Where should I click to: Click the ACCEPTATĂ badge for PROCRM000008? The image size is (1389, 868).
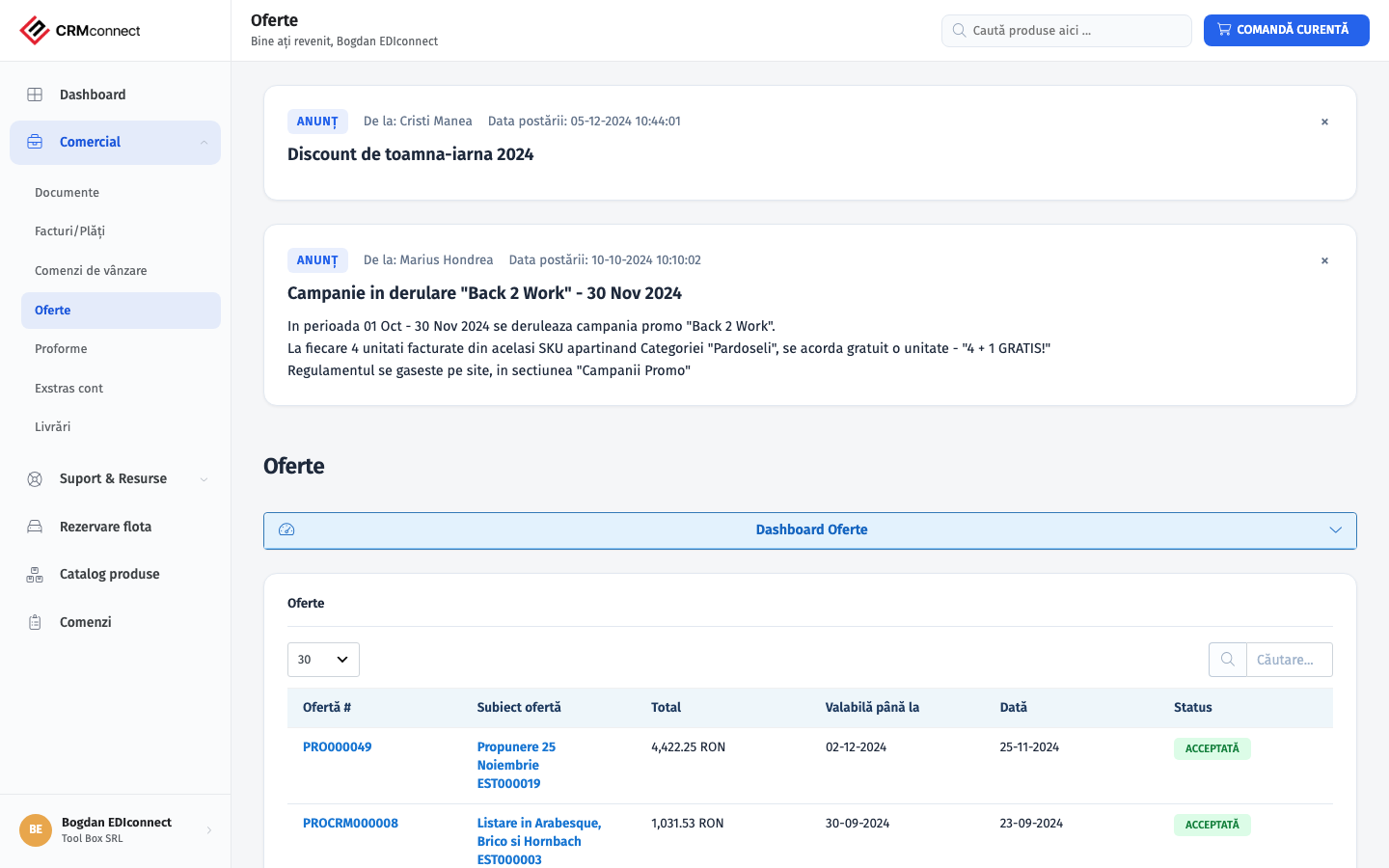(x=1212, y=825)
